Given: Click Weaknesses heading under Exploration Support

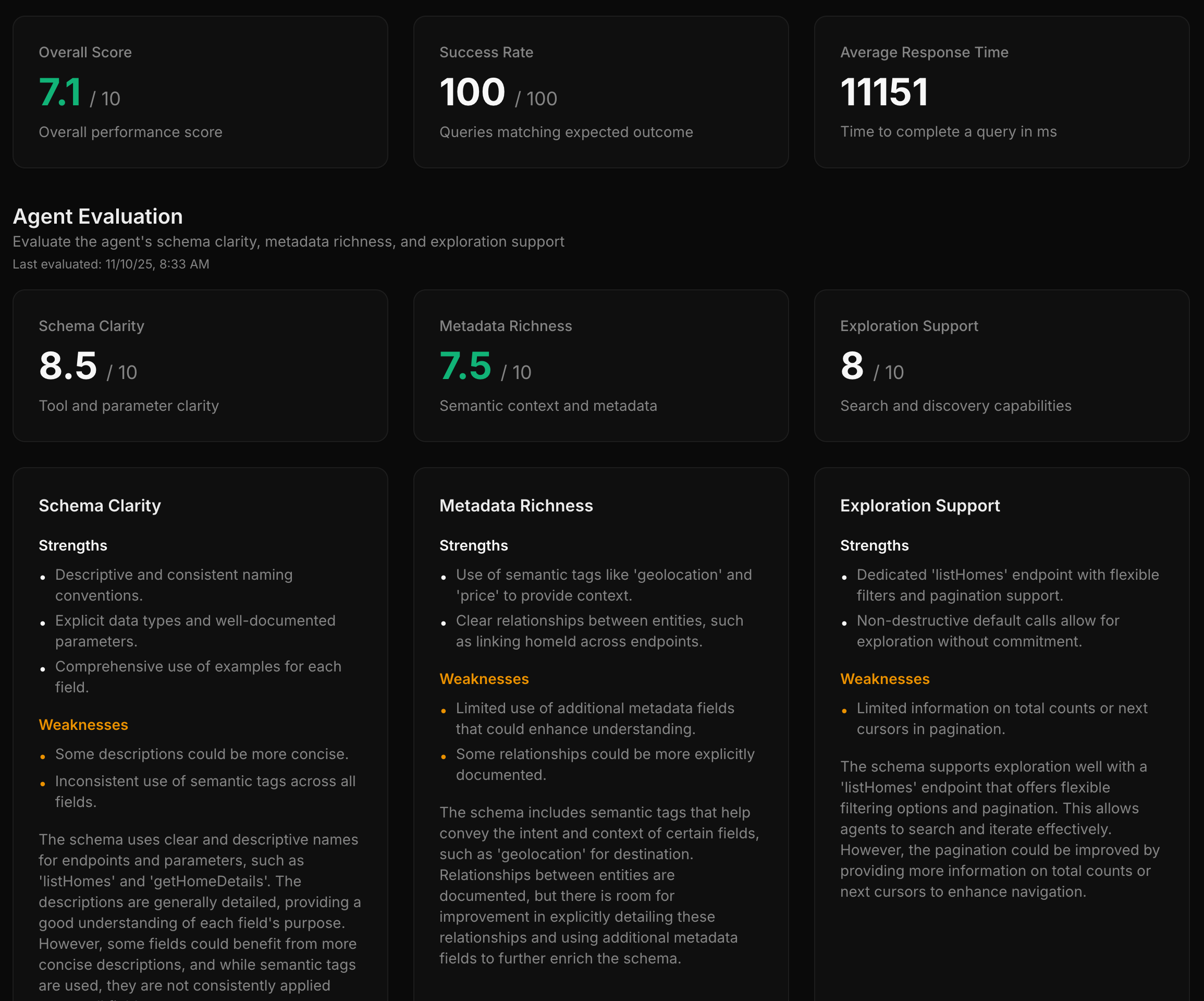Looking at the screenshot, I should 884,679.
